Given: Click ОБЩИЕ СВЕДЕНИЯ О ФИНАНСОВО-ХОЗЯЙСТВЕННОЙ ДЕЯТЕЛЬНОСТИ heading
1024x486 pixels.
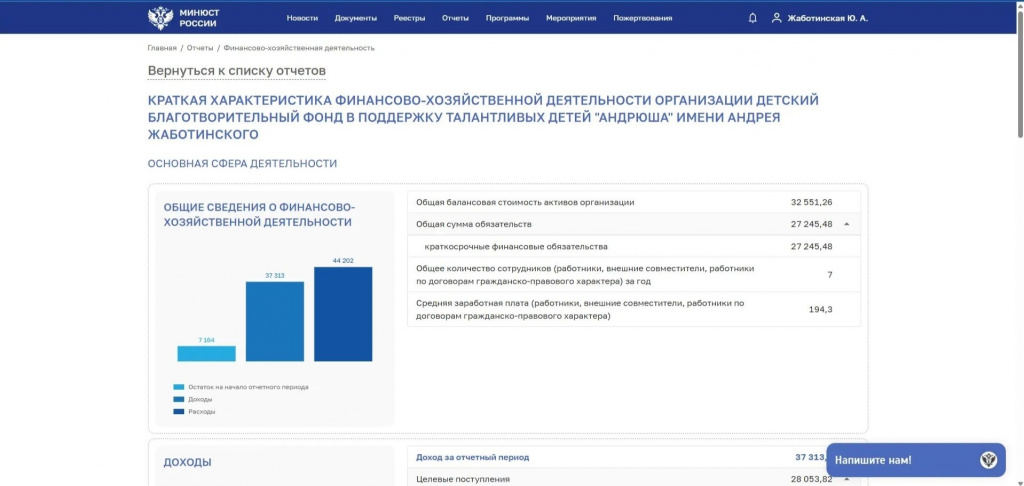Looking at the screenshot, I should coord(259,215).
